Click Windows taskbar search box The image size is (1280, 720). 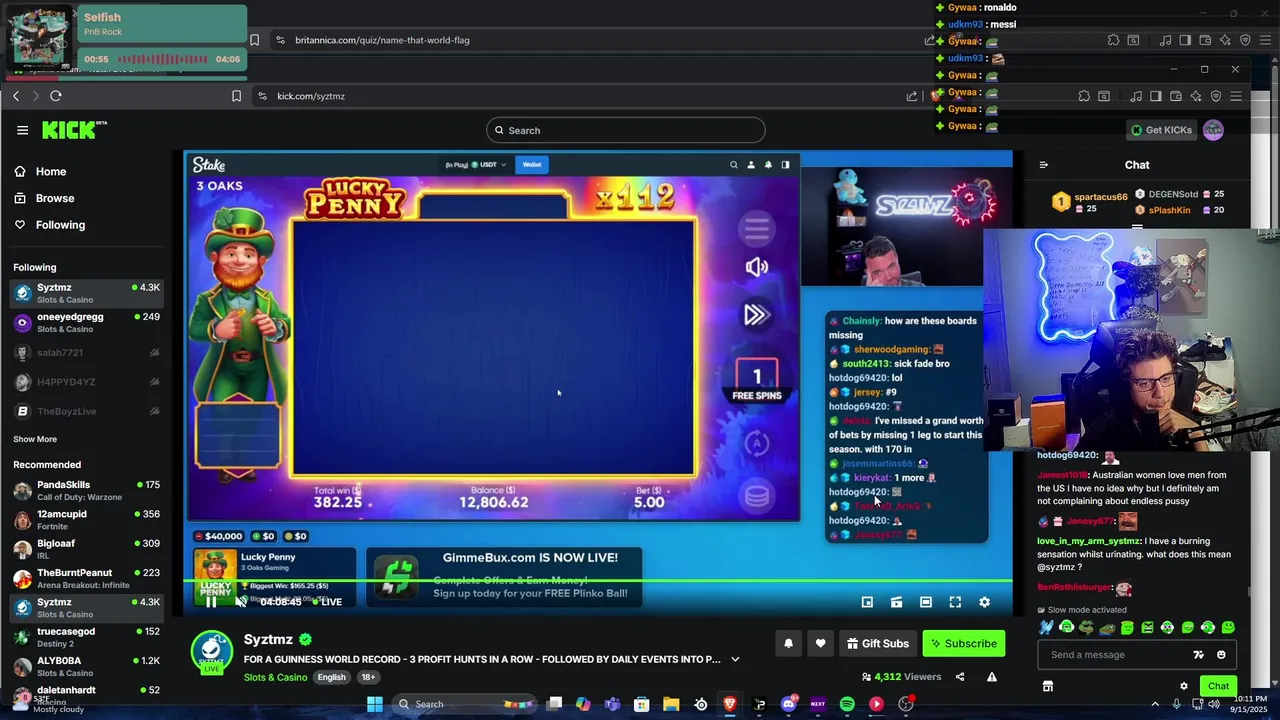point(465,704)
